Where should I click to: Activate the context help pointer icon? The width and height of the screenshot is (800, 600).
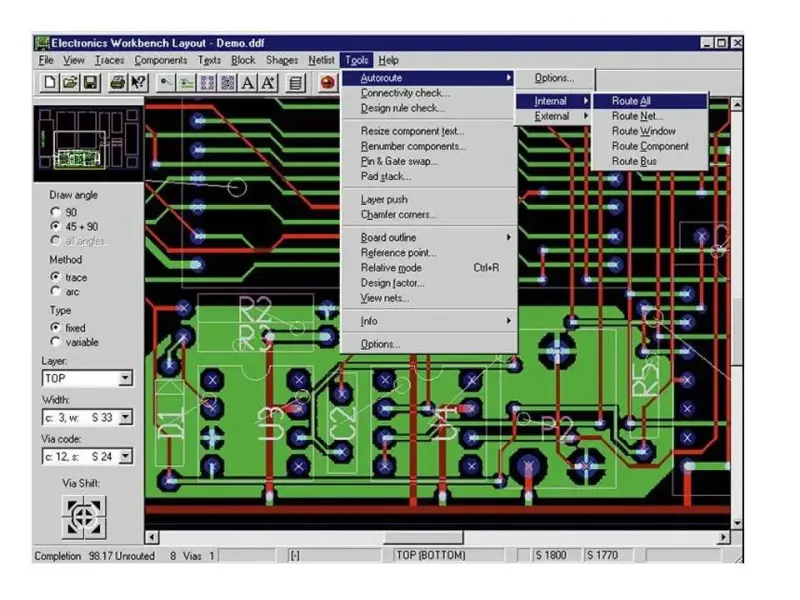point(139,83)
